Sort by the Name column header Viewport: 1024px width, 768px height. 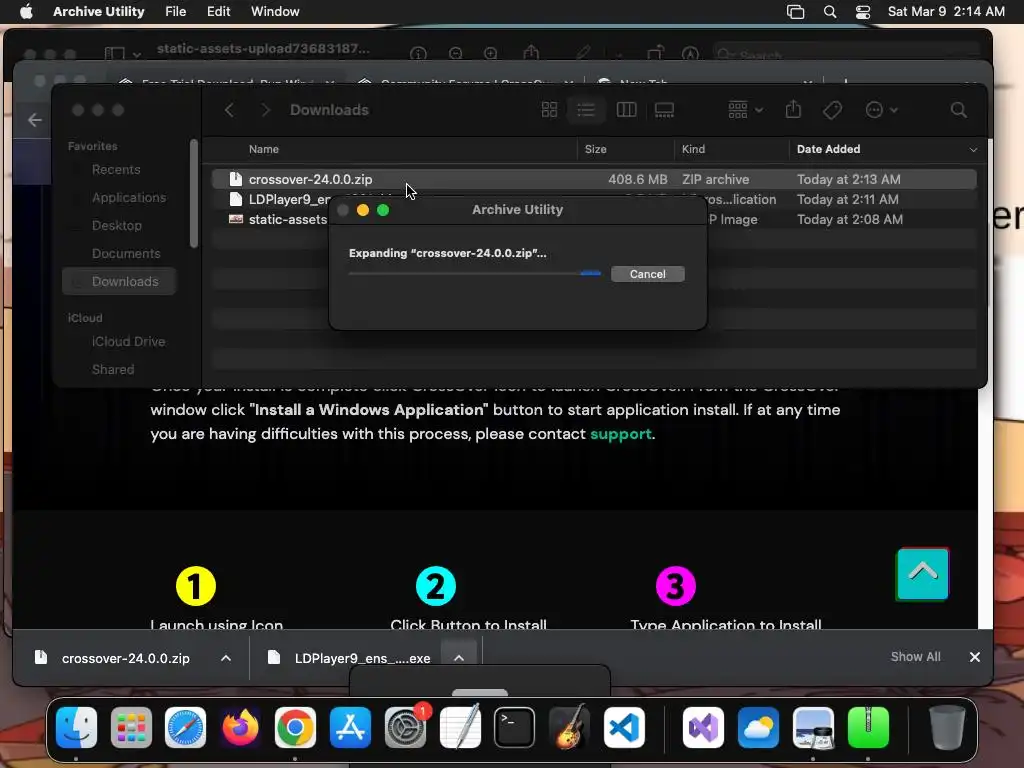click(x=264, y=149)
